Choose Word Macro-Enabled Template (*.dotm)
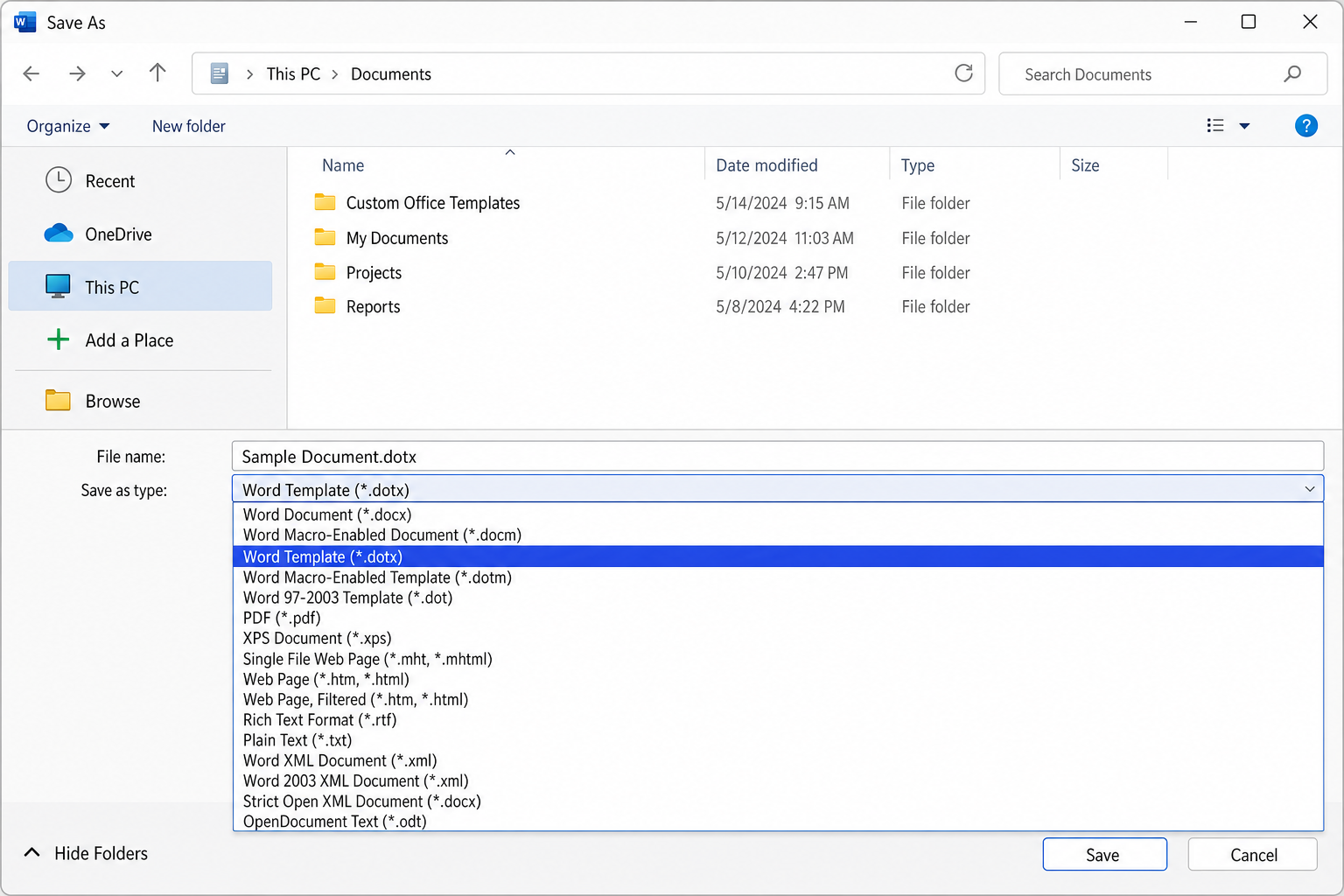1344x896 pixels. (778, 577)
